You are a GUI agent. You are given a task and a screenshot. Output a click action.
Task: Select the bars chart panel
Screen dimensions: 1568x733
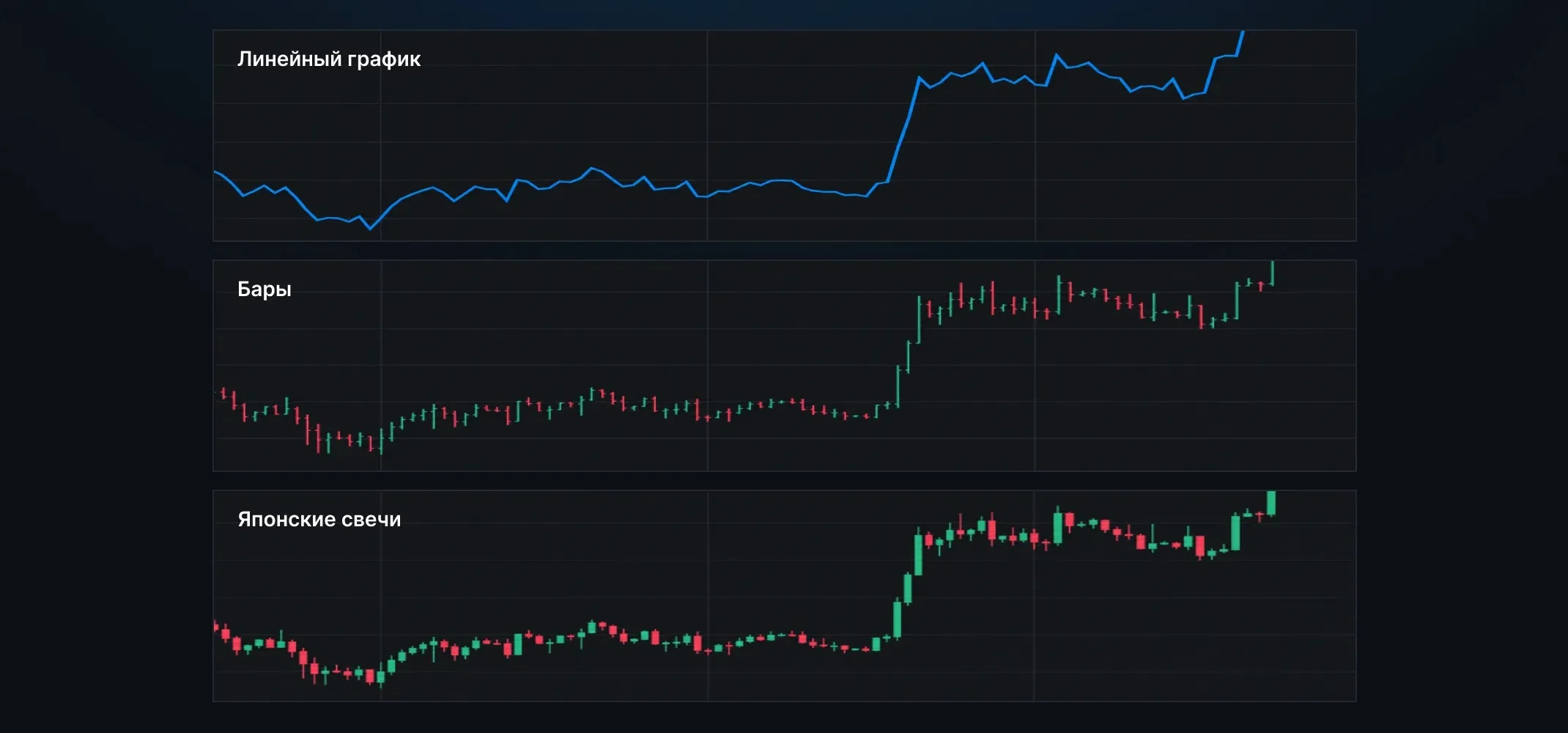(784, 366)
